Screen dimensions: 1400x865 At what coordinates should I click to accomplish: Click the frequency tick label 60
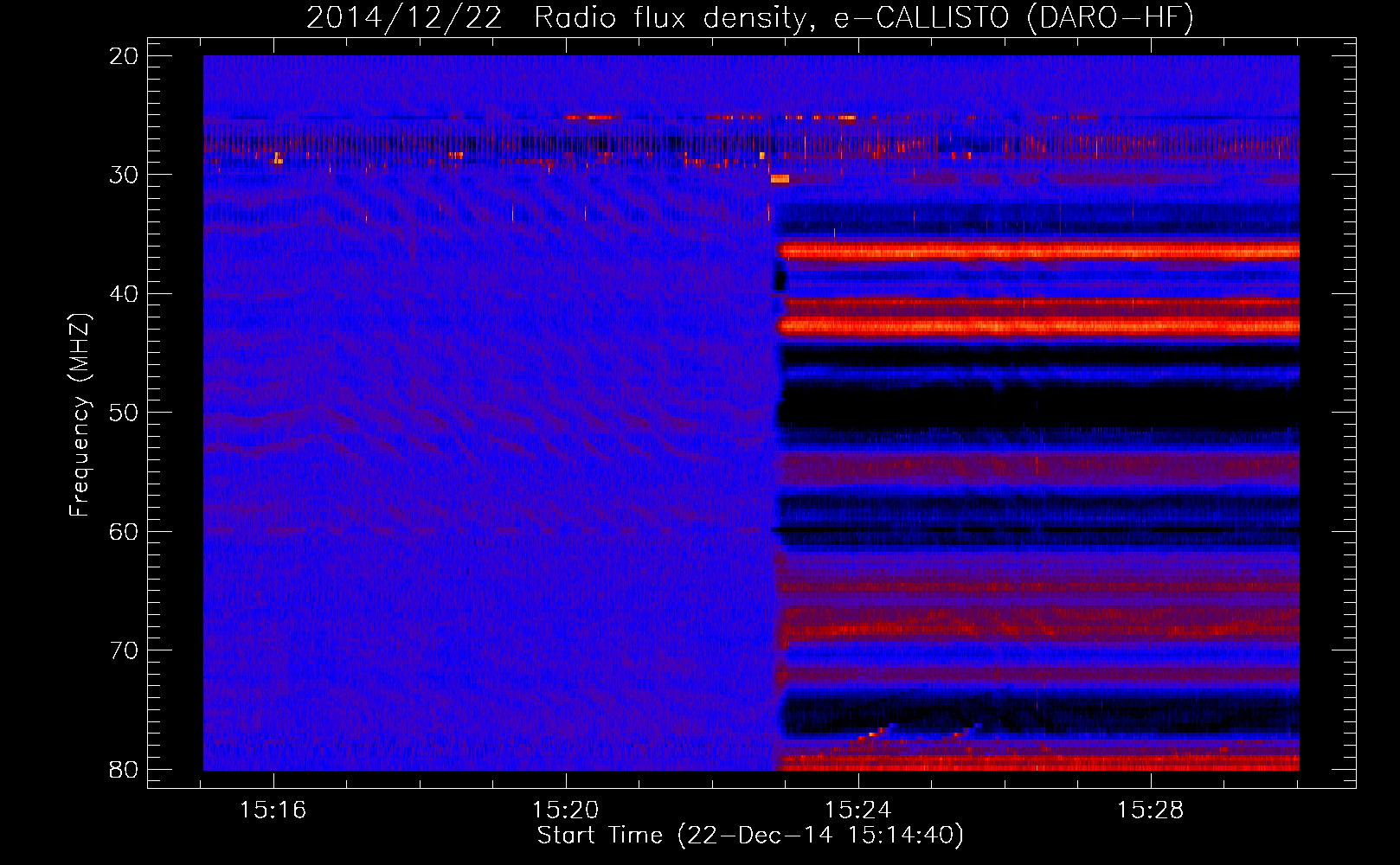pos(125,532)
